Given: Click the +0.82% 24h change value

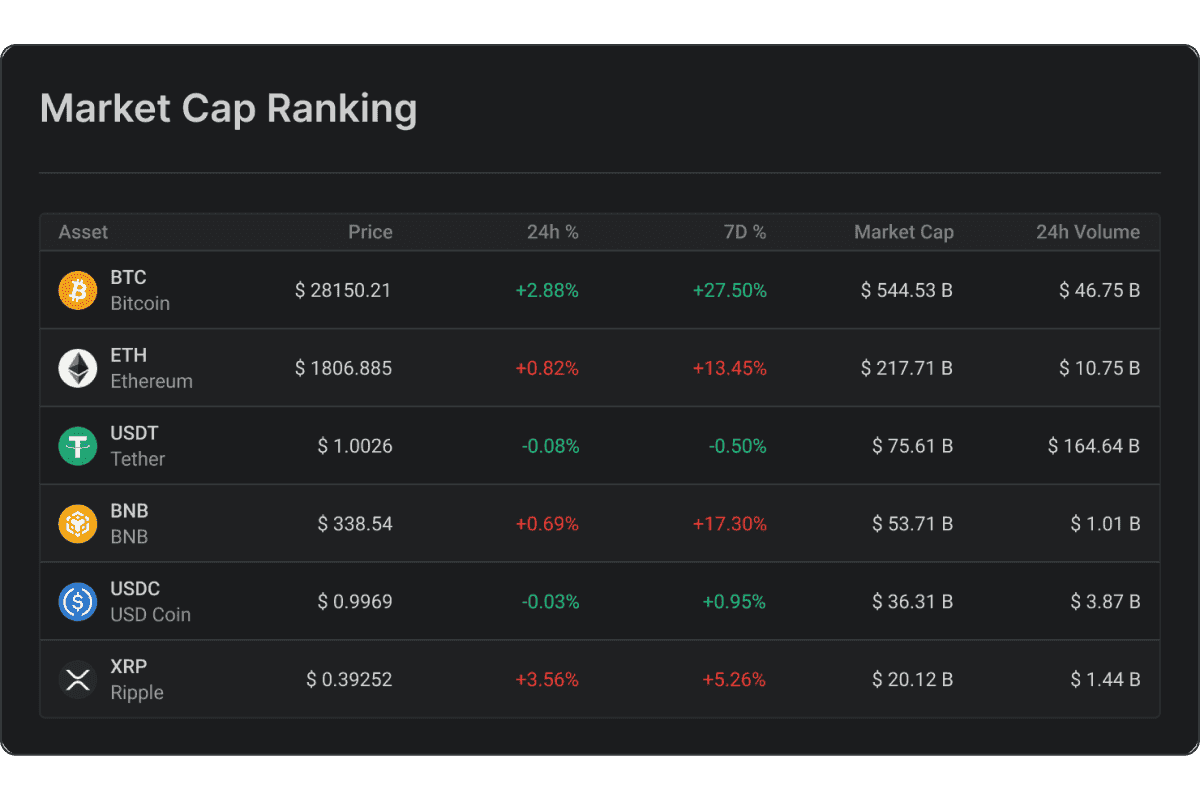Looking at the screenshot, I should [547, 368].
